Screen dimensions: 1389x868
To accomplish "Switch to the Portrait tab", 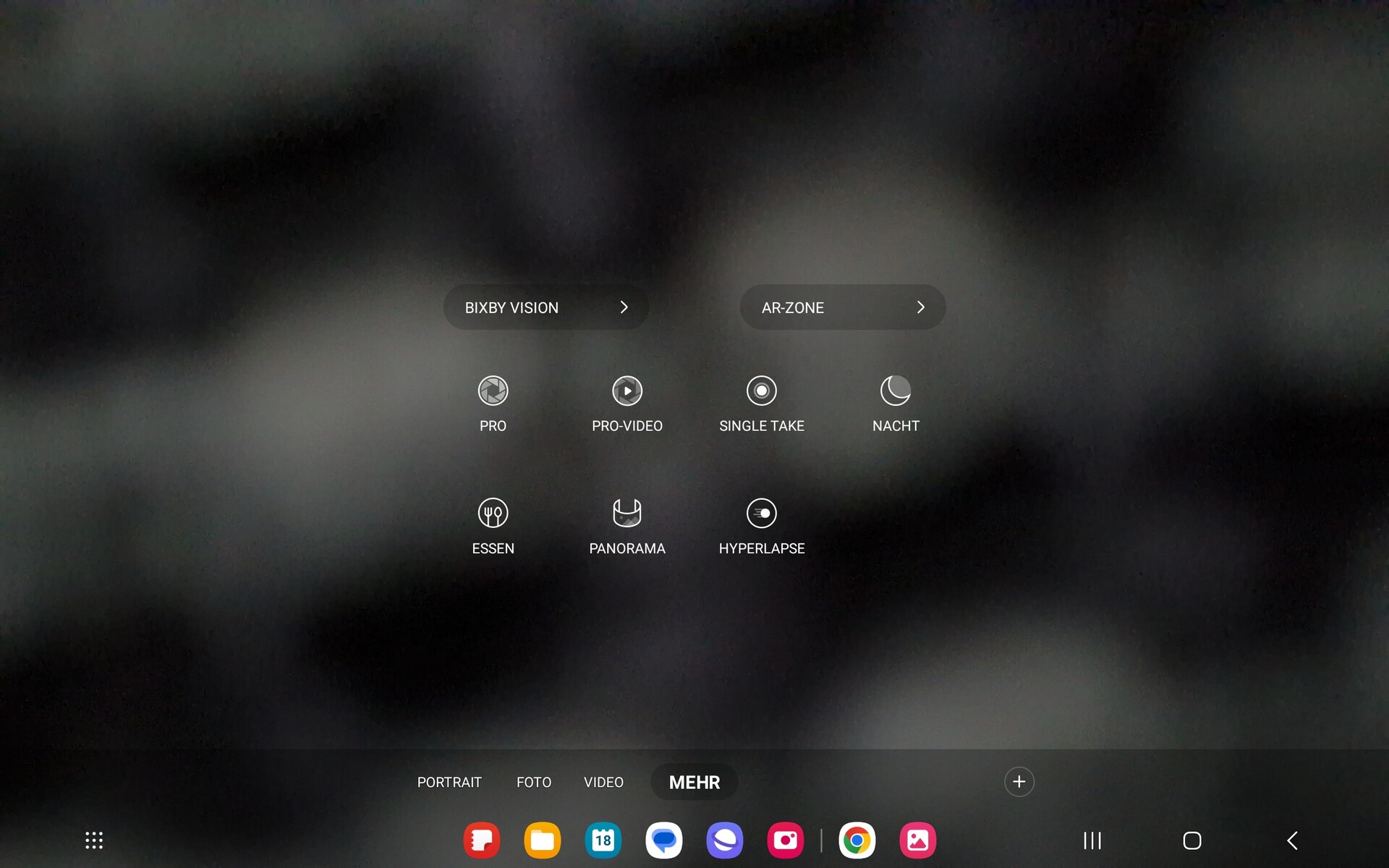I will coord(449,783).
